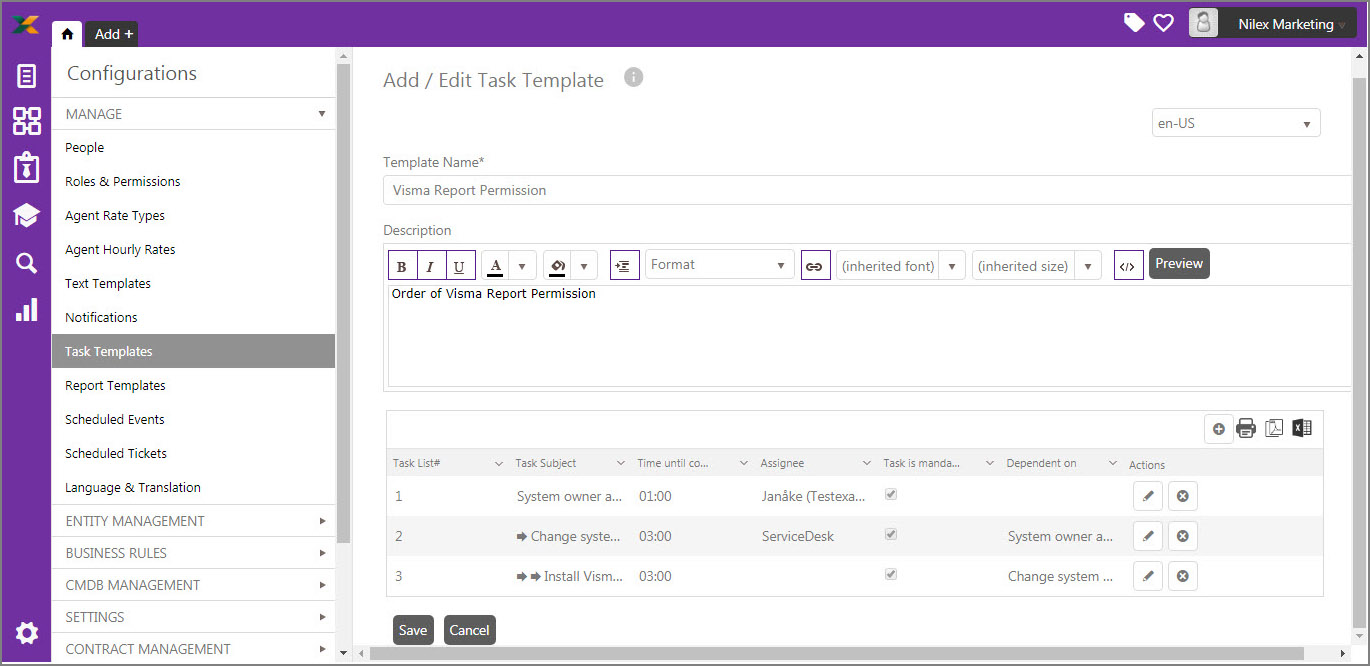1370x666 pixels.
Task: Toggle mandatory checkbox for task 3
Action: [891, 574]
